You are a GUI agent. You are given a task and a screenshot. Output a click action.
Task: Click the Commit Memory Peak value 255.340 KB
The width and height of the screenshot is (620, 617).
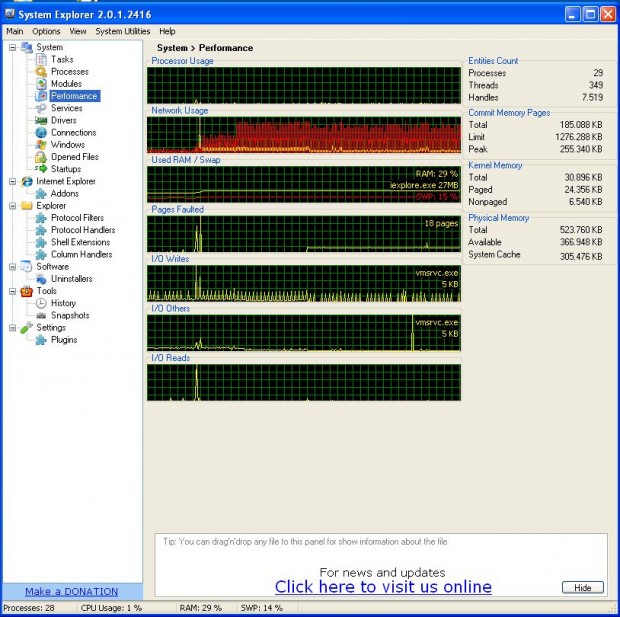pos(581,149)
